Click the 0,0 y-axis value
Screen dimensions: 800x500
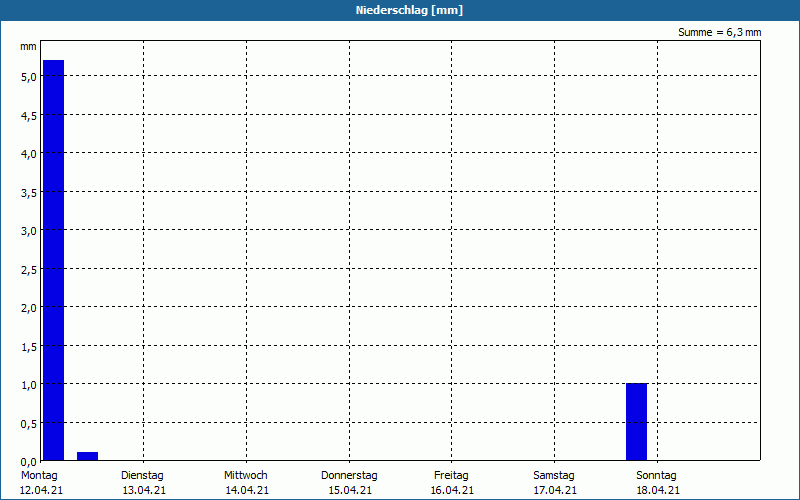coord(29,462)
